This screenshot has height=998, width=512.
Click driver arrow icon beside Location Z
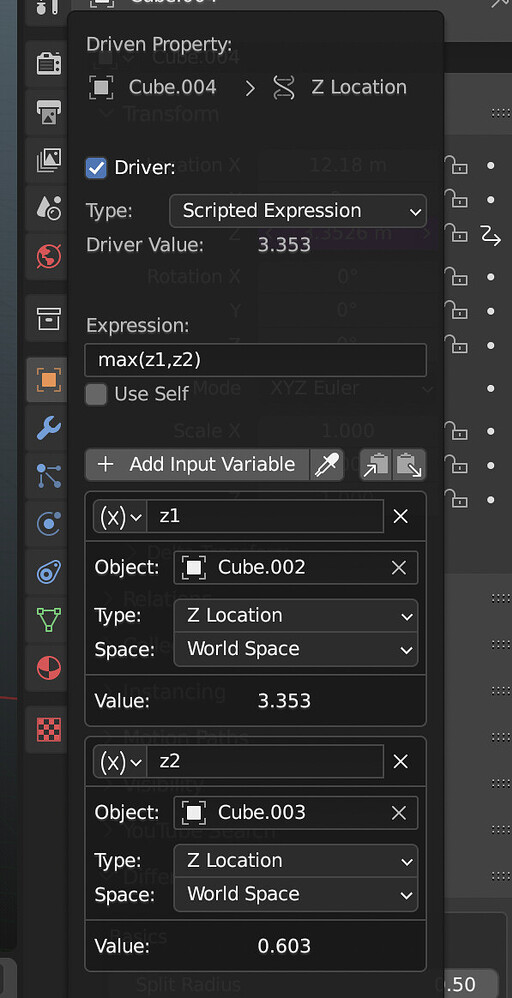490,236
